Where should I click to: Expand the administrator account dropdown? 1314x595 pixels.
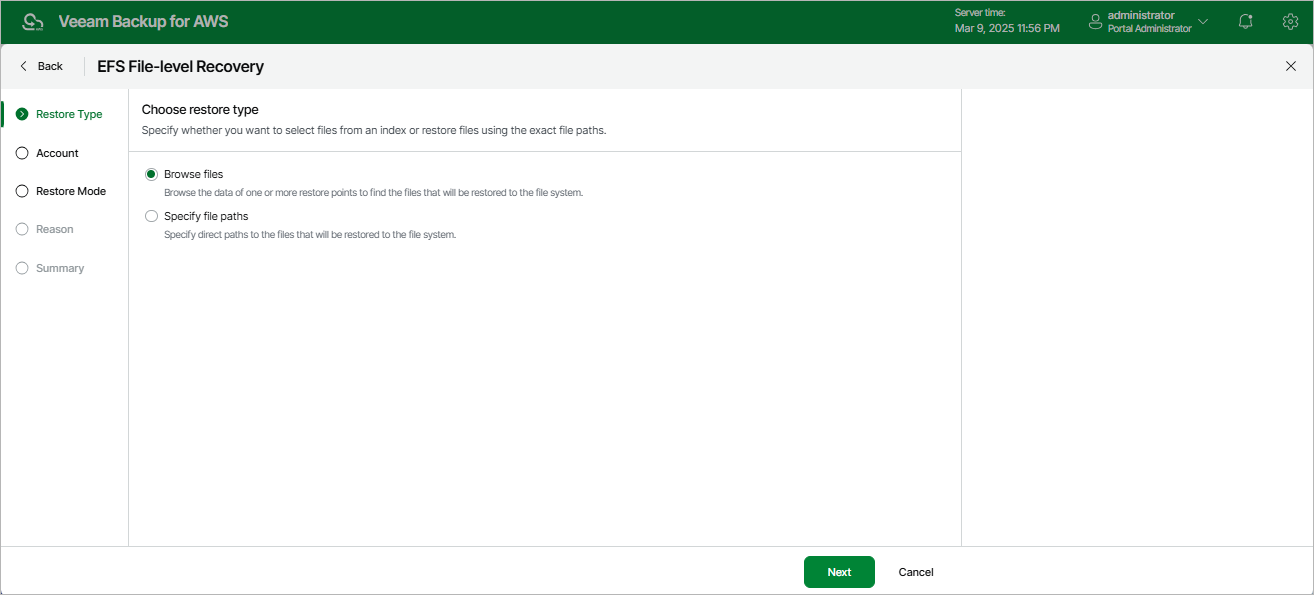click(x=1202, y=21)
